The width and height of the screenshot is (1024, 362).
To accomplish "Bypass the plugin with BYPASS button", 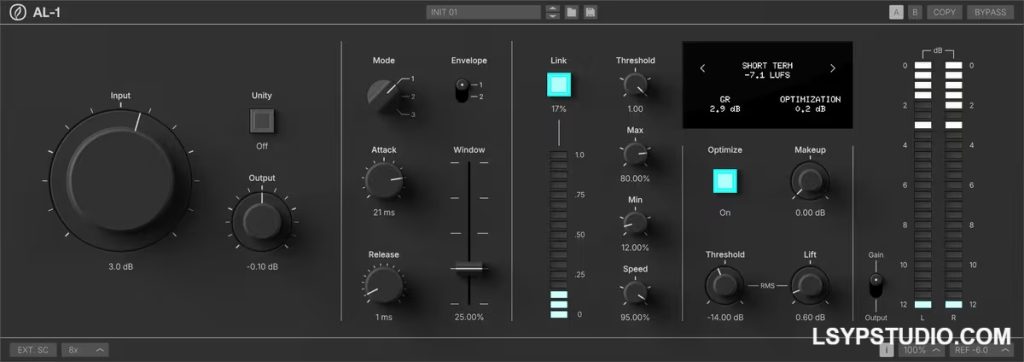I will tap(990, 12).
